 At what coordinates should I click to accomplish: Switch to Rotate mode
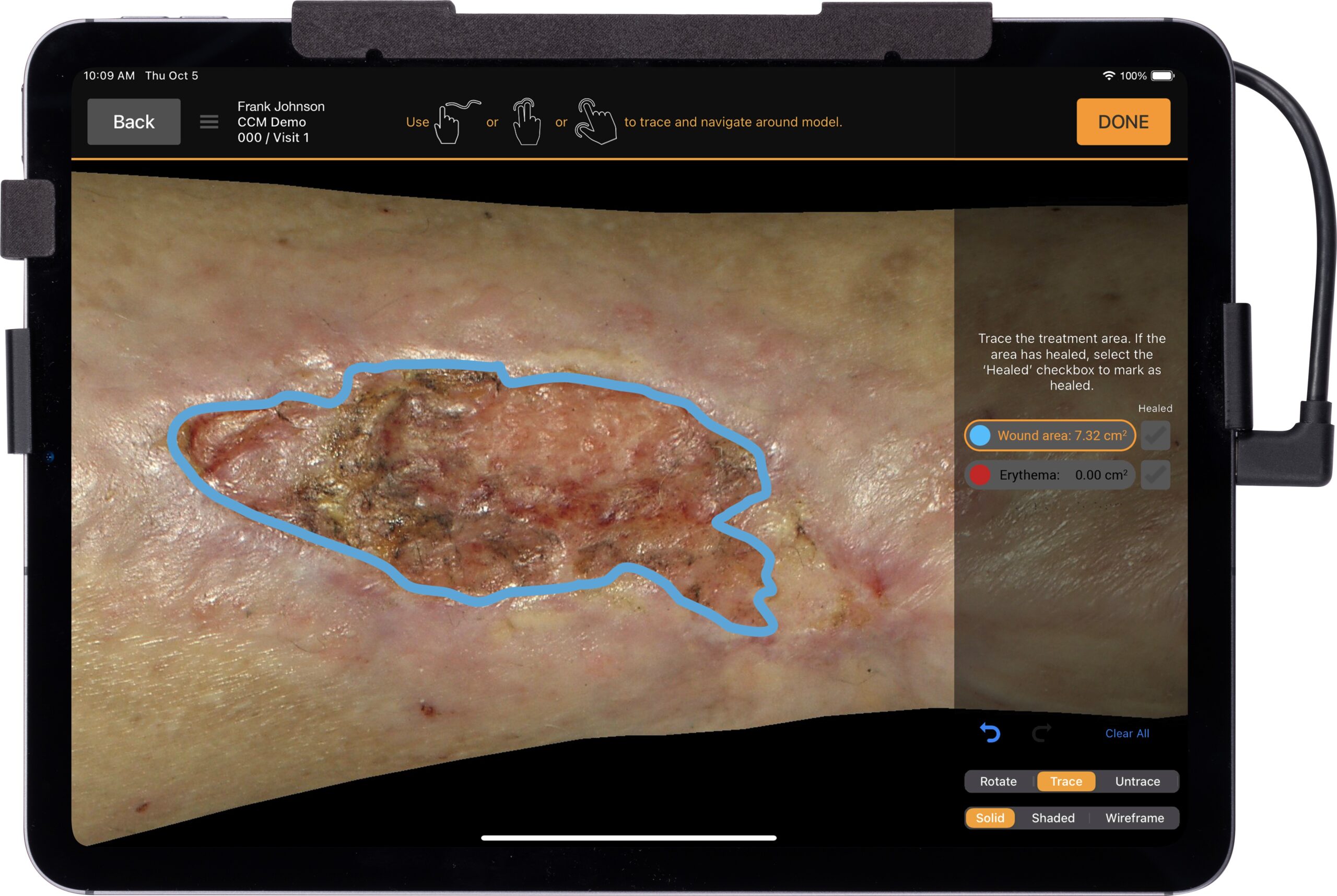pyautogui.click(x=998, y=781)
